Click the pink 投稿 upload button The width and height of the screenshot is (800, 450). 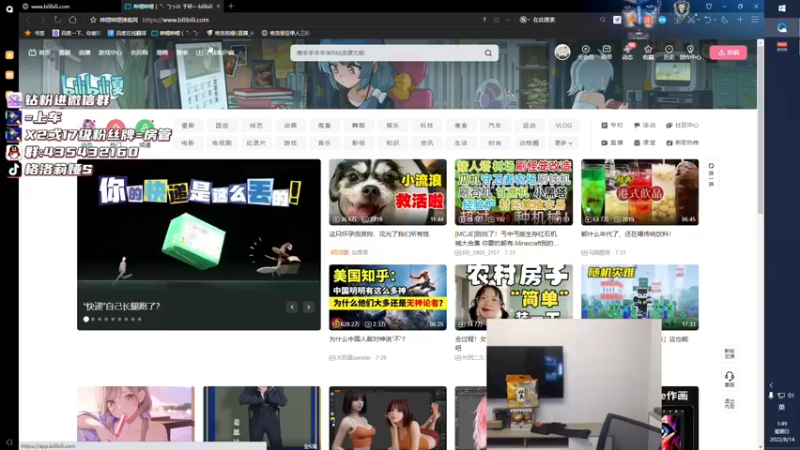(728, 53)
